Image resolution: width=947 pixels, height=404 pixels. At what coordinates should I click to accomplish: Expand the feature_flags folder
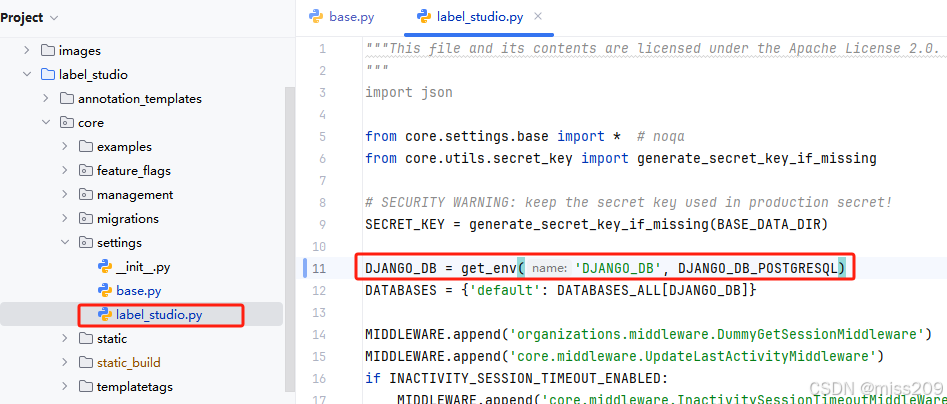pos(65,171)
